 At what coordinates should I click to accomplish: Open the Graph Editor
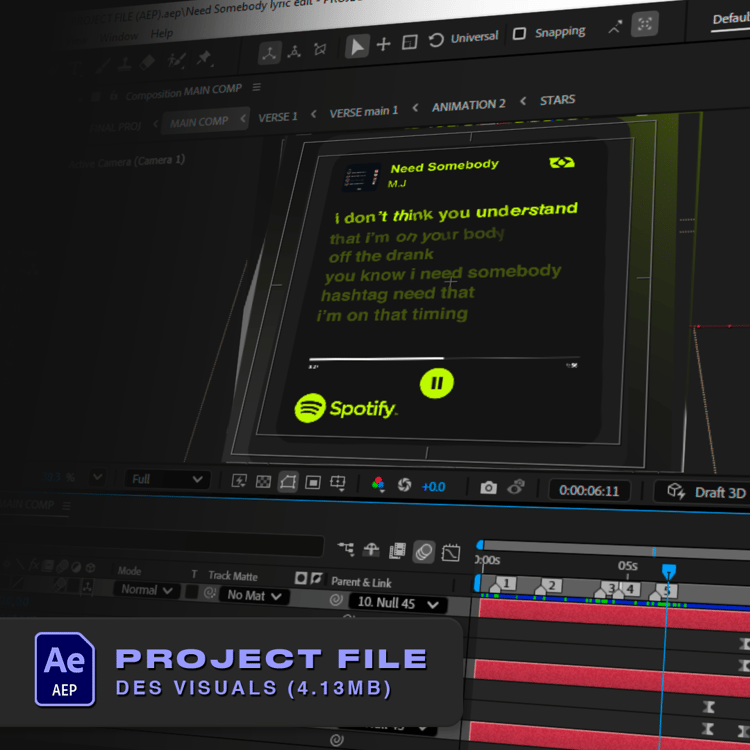pos(451,553)
